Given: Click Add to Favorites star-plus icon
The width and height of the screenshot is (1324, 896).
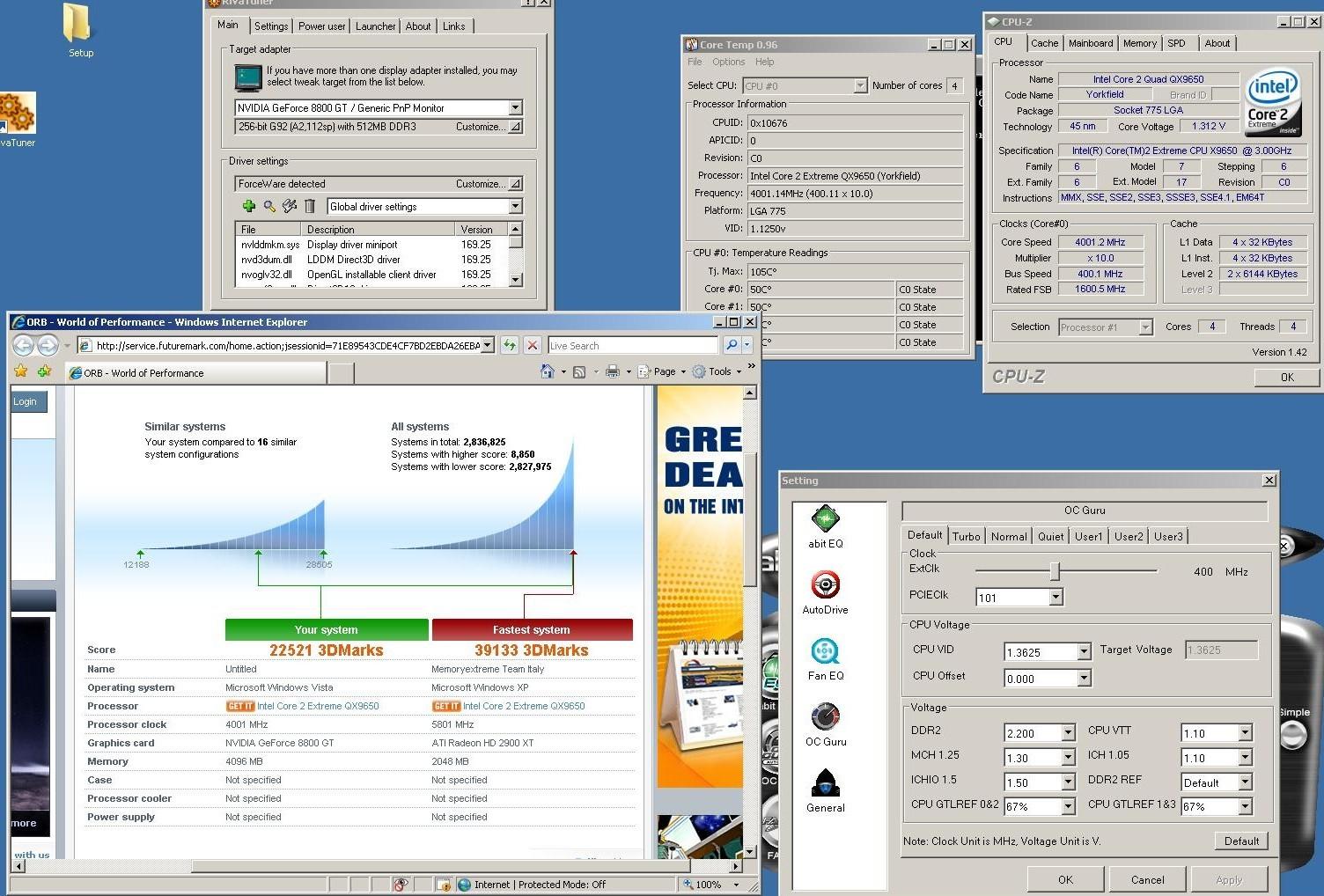Looking at the screenshot, I should click(x=44, y=371).
